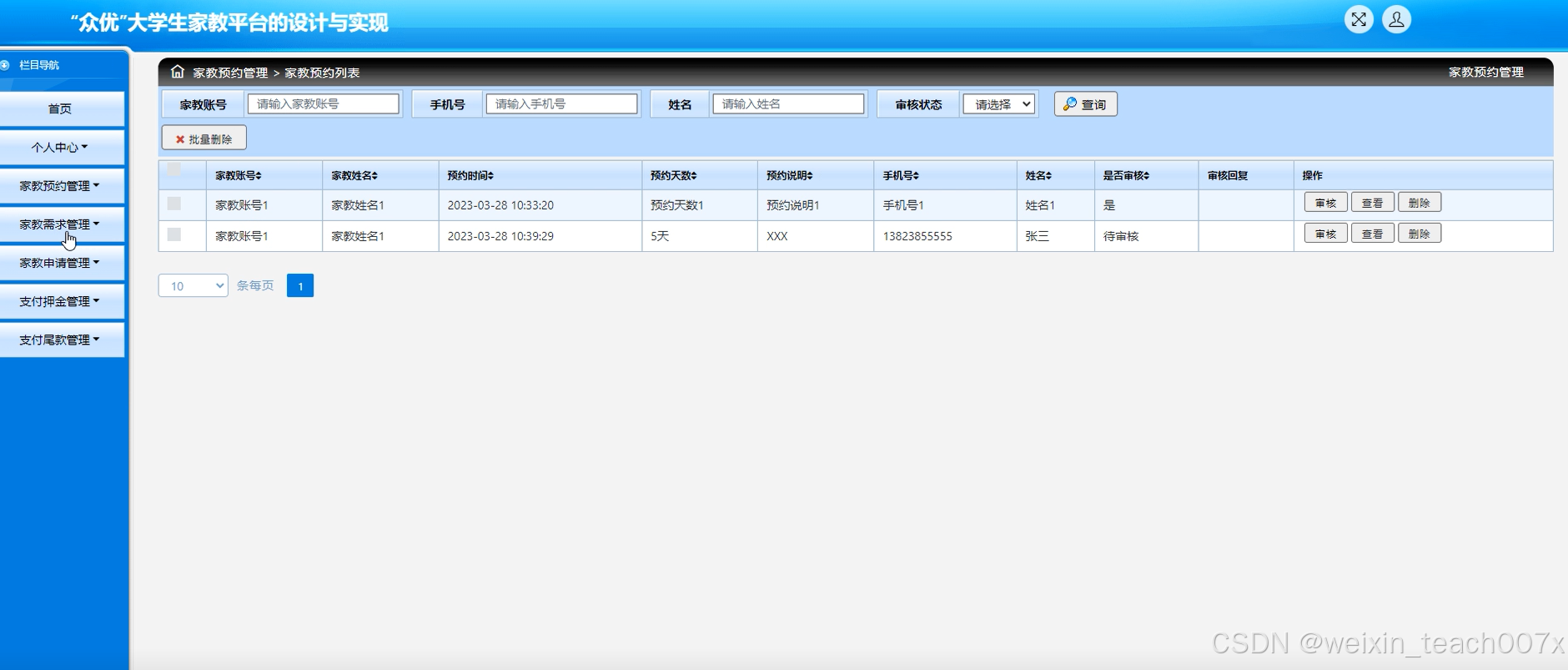Click 删除 for the 姓名1 row
The image size is (1568, 670).
[1419, 203]
